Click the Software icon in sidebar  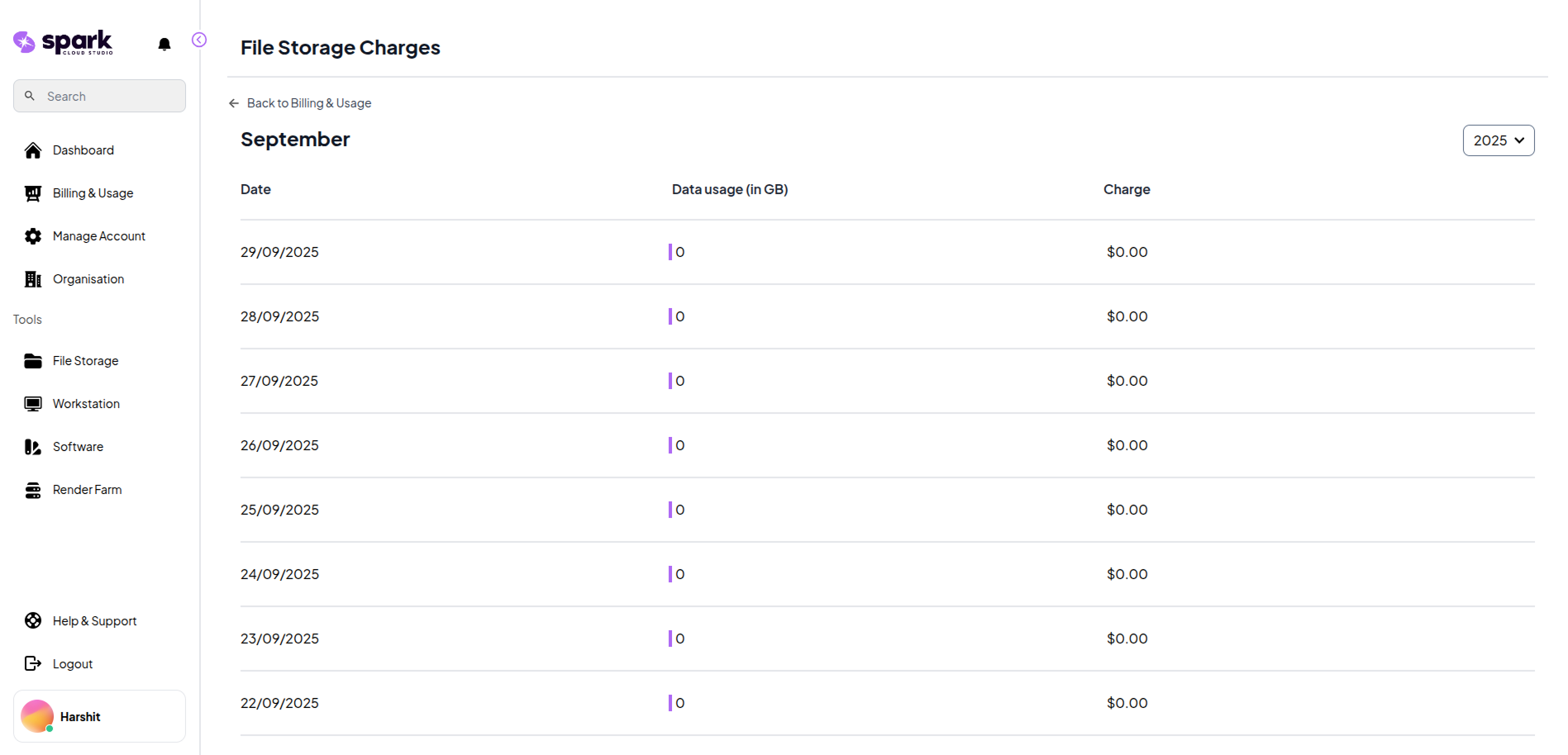click(33, 447)
